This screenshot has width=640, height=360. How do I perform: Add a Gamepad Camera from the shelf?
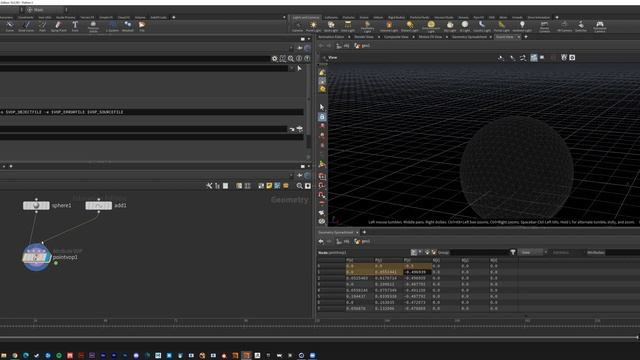pyautogui.click(x=599, y=27)
